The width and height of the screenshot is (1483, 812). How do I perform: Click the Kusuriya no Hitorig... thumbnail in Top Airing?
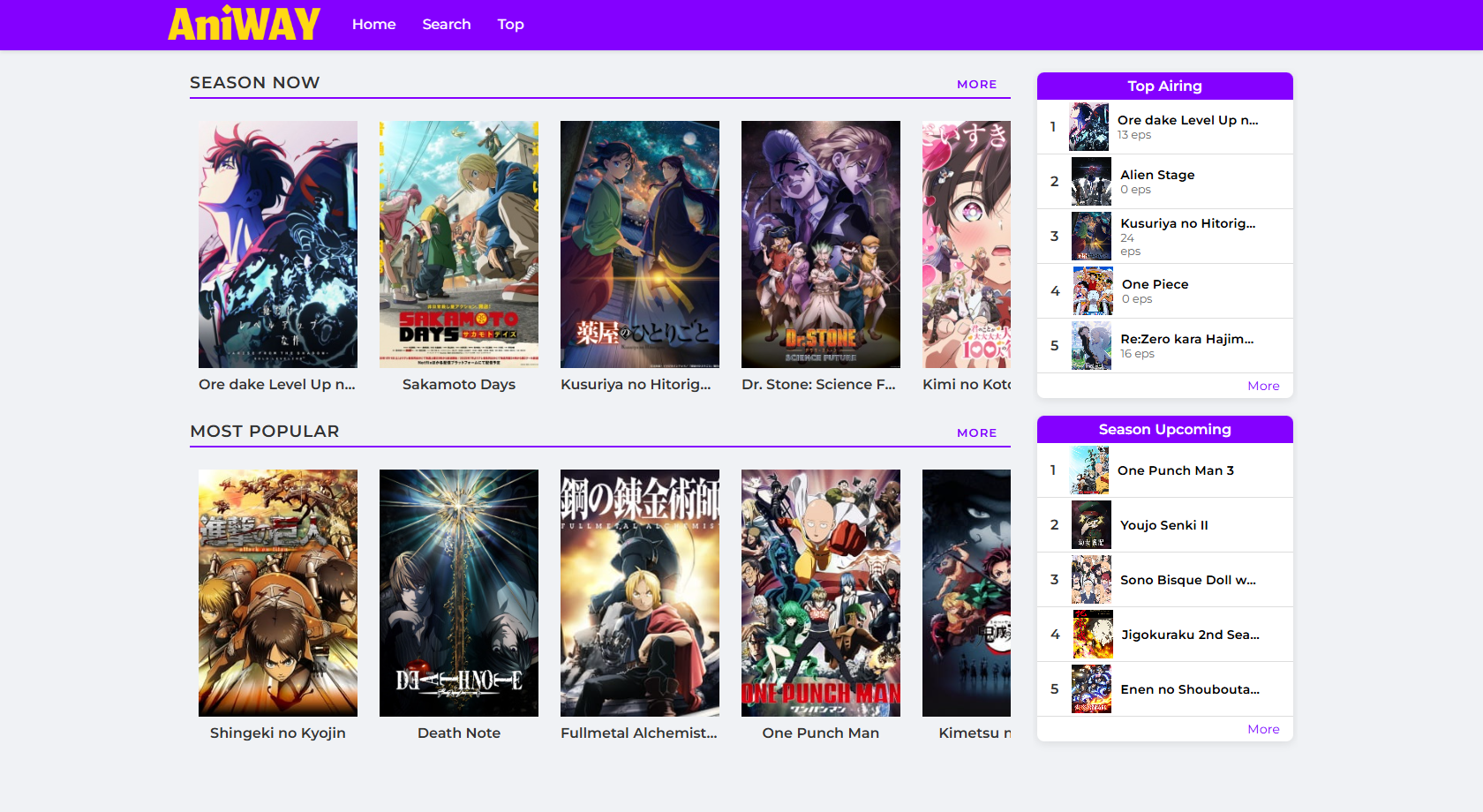pos(1091,237)
